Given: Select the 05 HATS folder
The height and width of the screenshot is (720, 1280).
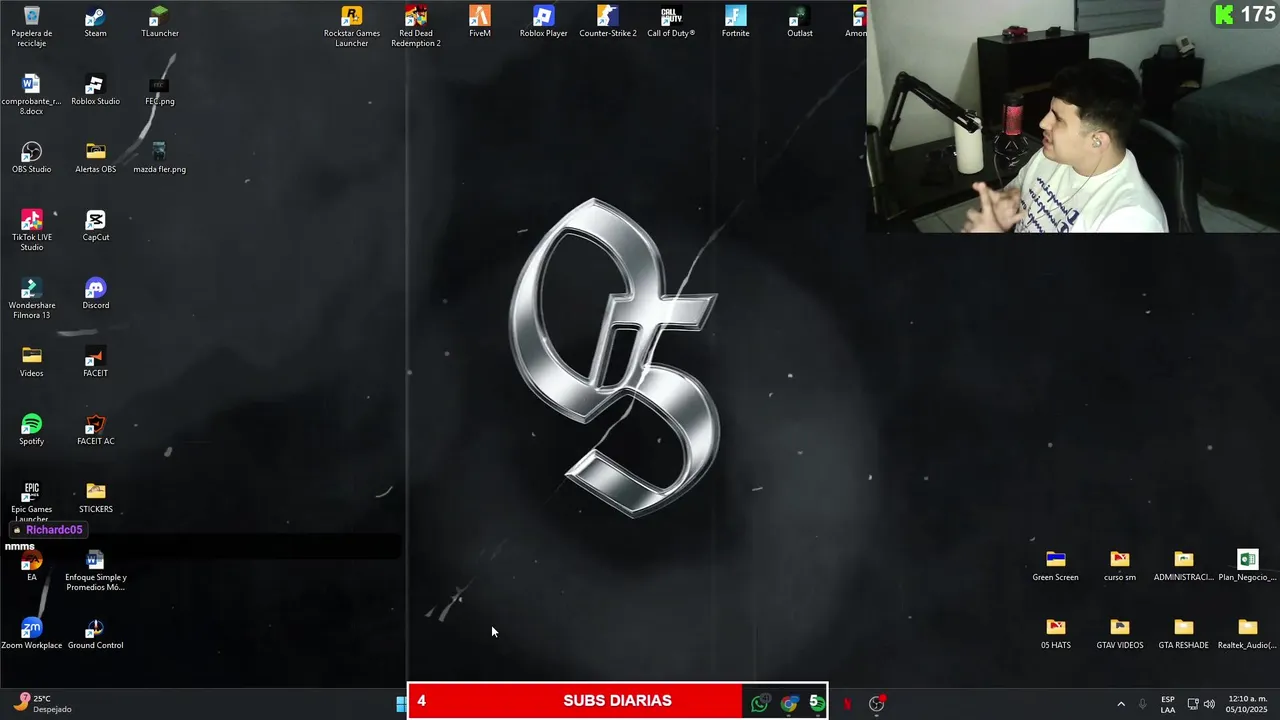Looking at the screenshot, I should pyautogui.click(x=1056, y=634).
